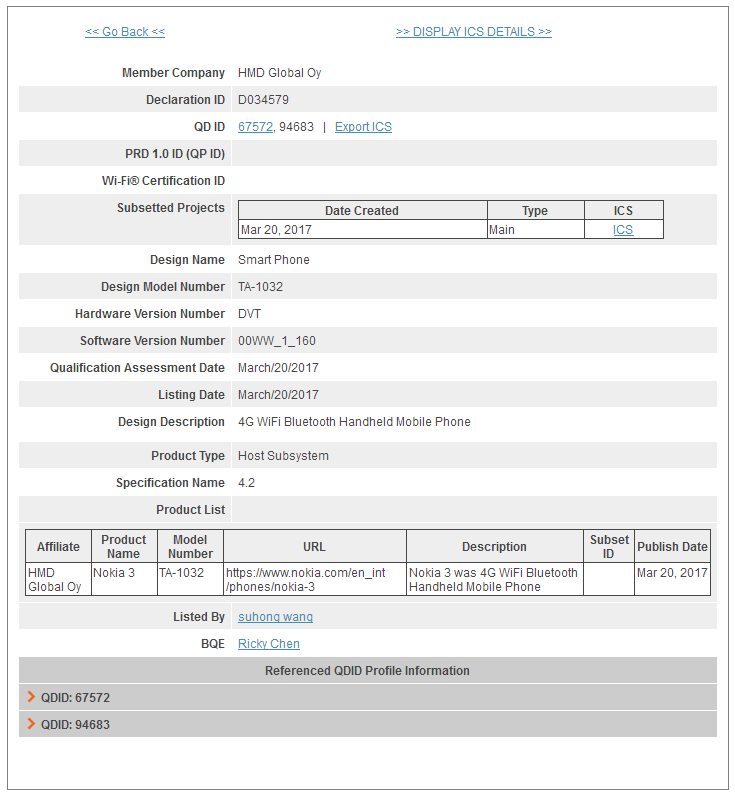Image resolution: width=735 pixels, height=795 pixels.
Task: Select Declaration ID value D034579
Action: point(263,100)
